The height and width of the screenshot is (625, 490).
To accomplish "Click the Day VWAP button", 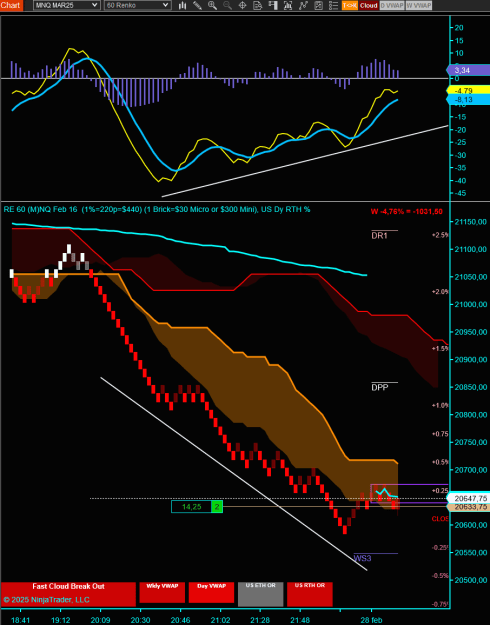I will (211, 592).
